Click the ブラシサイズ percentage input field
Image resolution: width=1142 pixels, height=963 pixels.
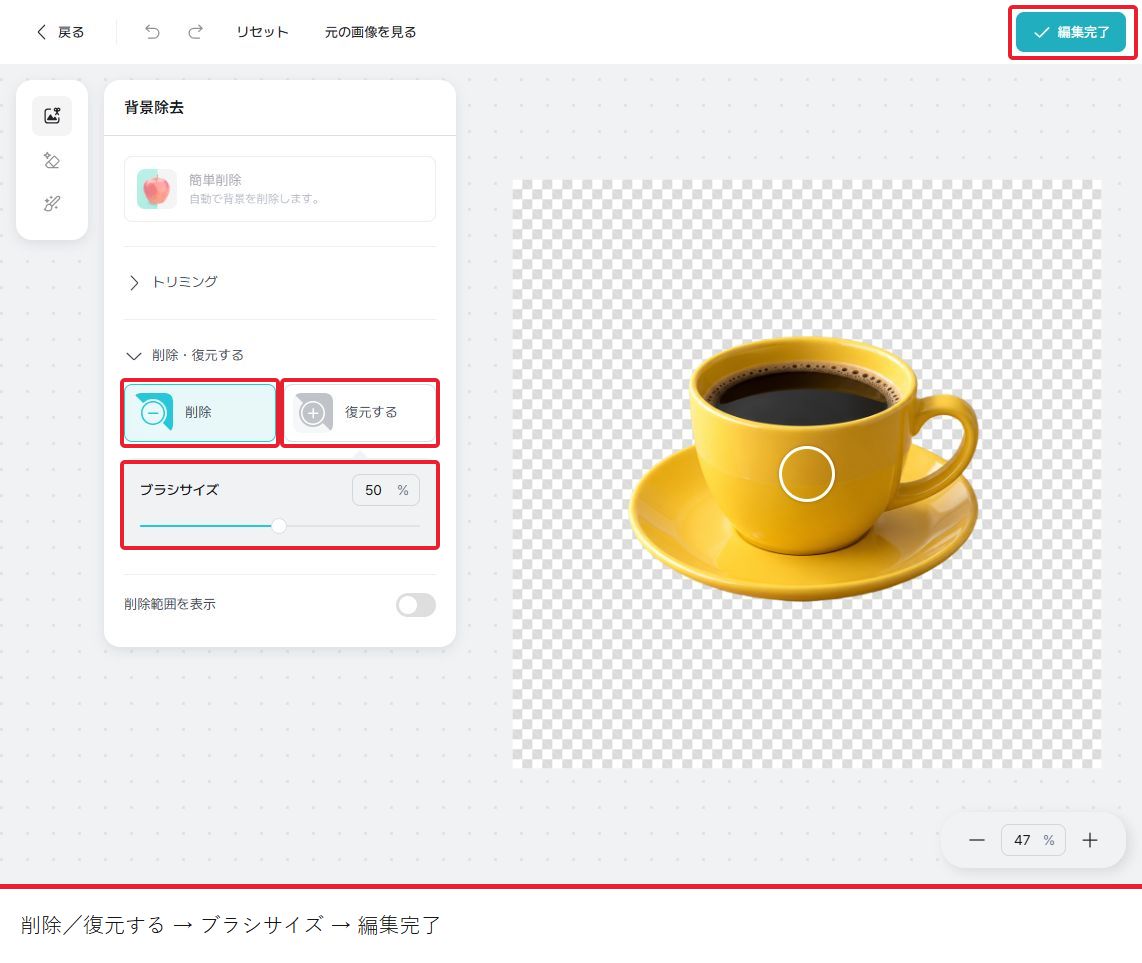pyautogui.click(x=386, y=490)
